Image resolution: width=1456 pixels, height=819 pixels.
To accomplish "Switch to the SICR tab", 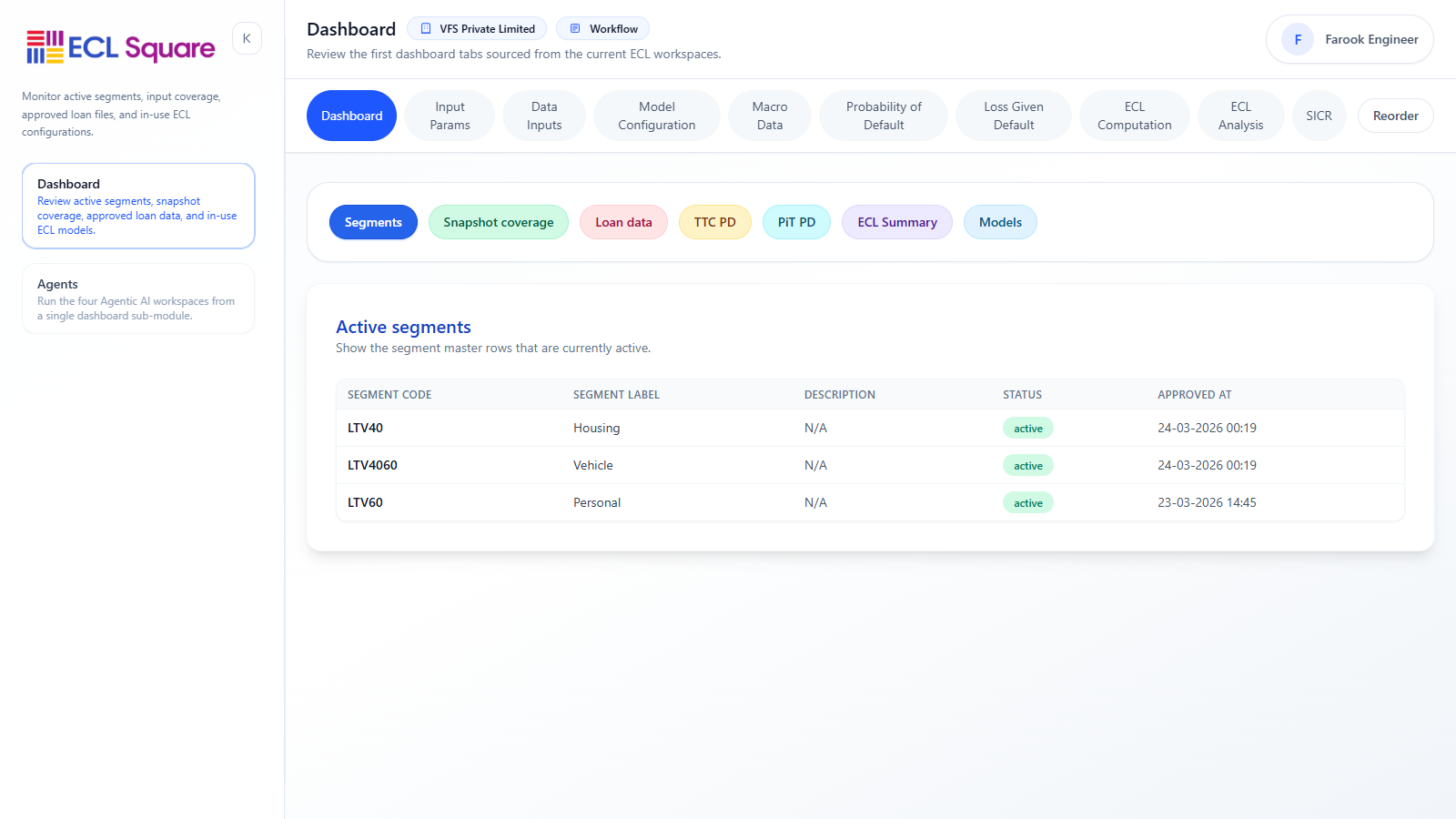I will pos(1319,116).
